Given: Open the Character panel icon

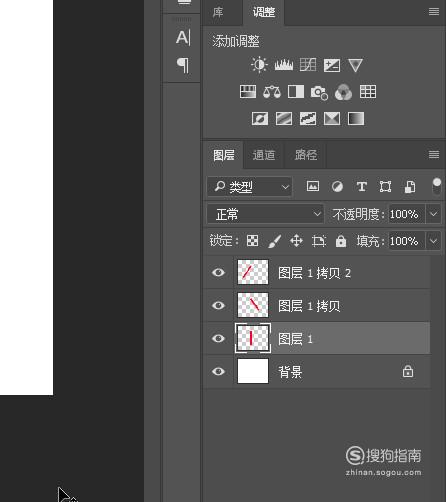Looking at the screenshot, I should (x=183, y=37).
